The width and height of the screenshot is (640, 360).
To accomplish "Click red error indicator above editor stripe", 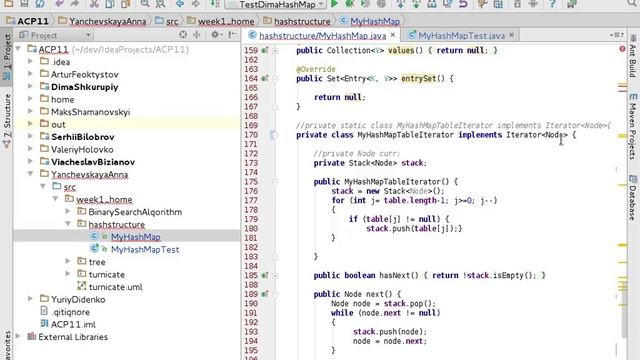I will click(622, 49).
